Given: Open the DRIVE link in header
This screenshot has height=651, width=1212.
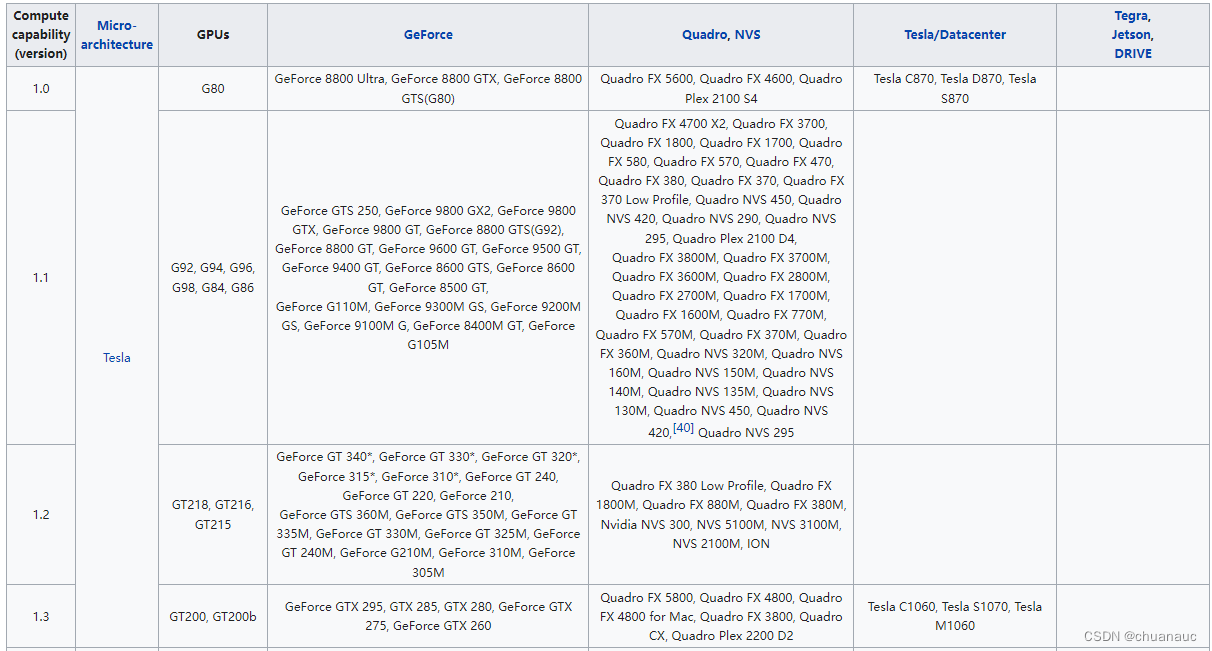Looking at the screenshot, I should point(1133,54).
